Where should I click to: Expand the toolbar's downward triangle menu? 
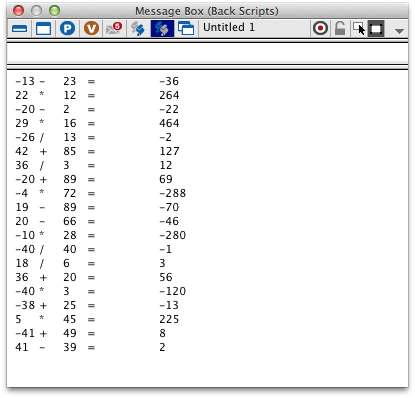[x=399, y=31]
